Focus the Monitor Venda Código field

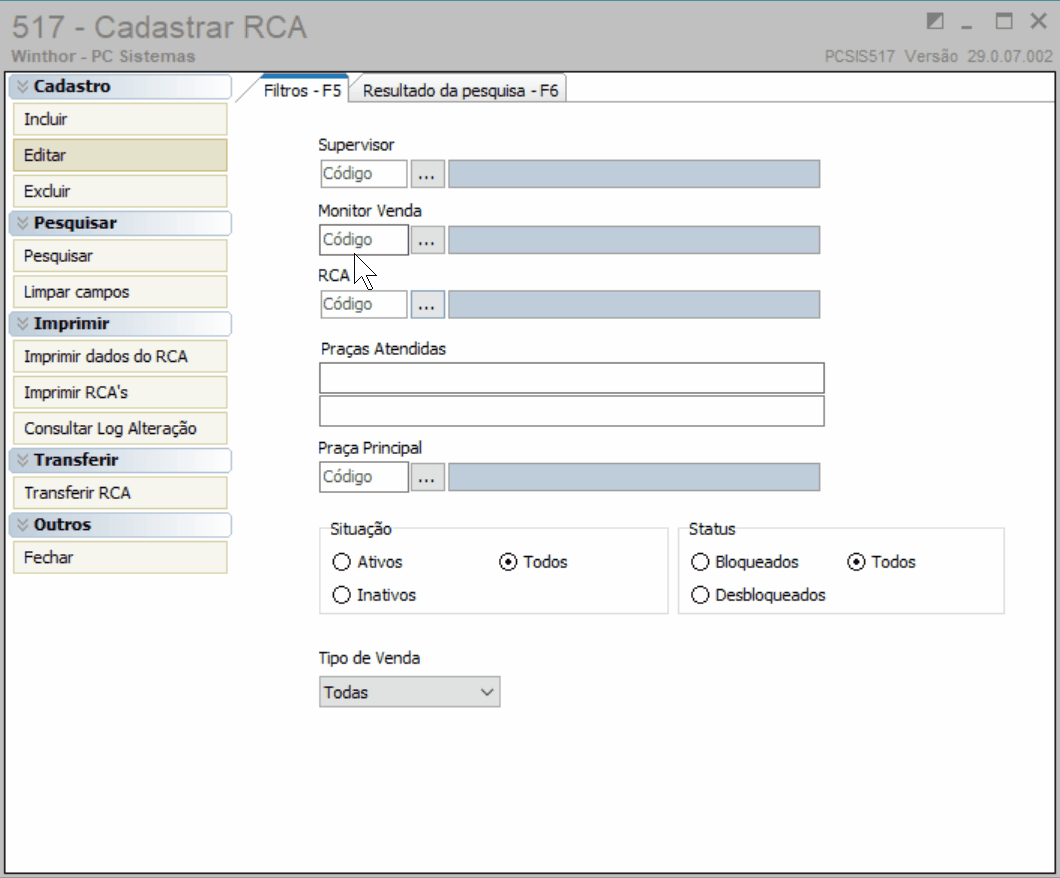click(x=364, y=240)
